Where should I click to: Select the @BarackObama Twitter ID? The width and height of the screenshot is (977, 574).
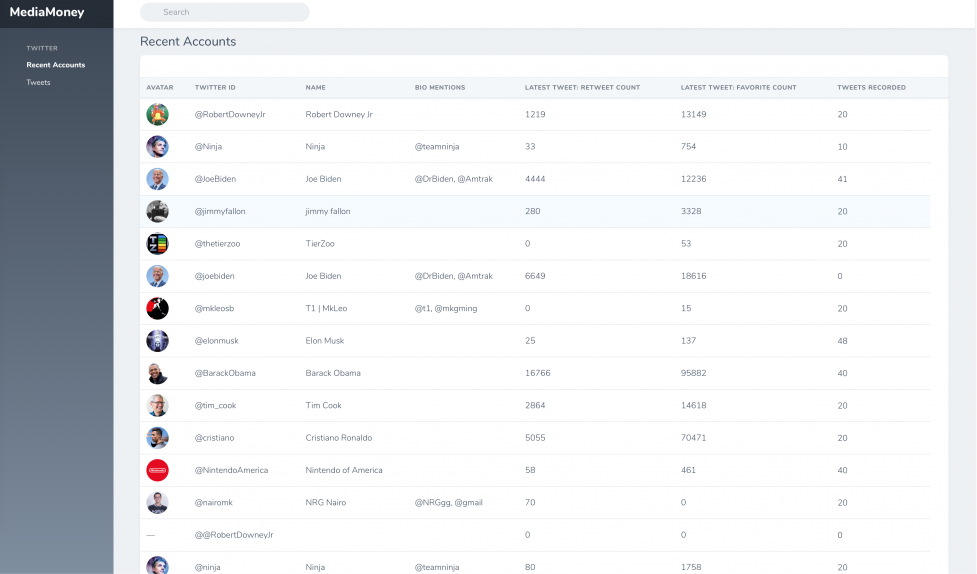click(x=225, y=373)
